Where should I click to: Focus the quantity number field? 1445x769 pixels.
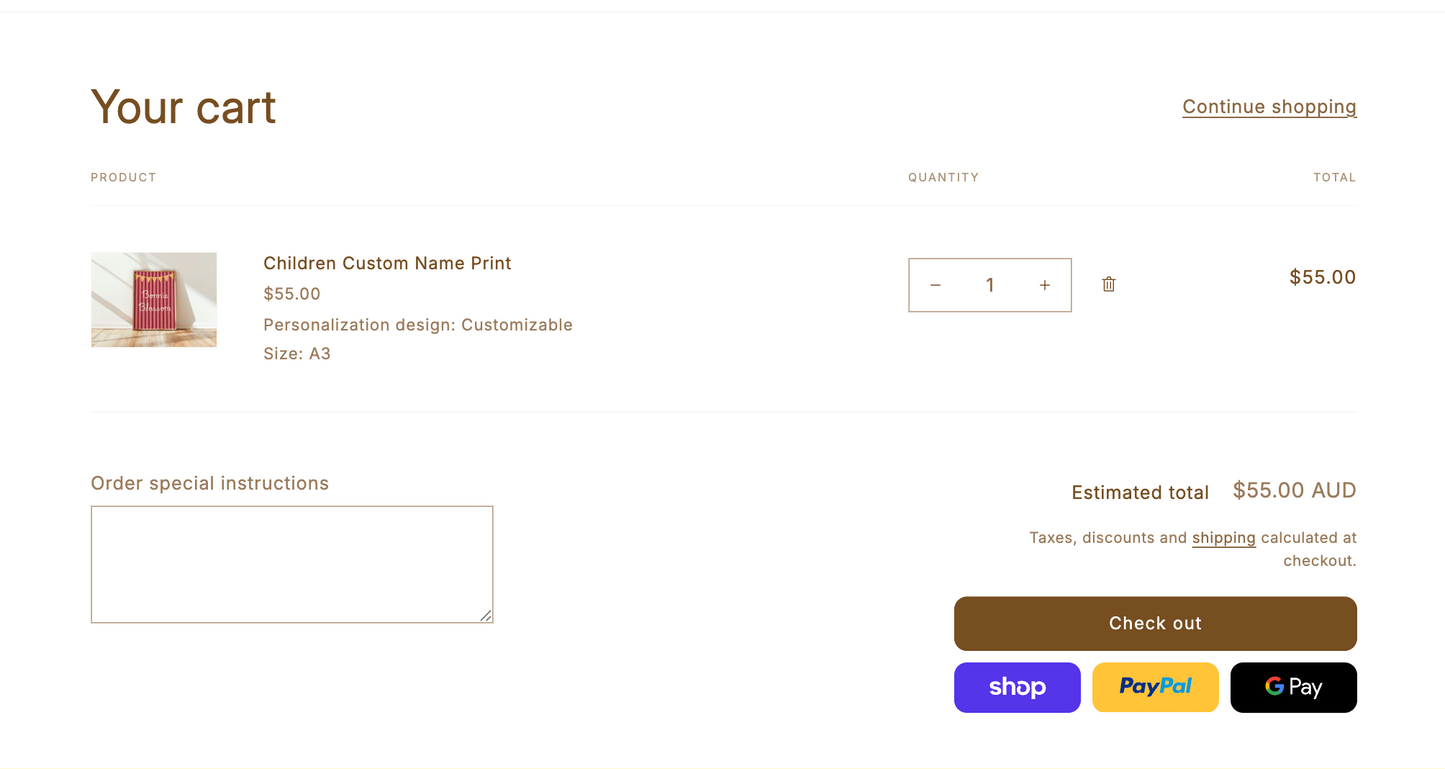point(990,285)
